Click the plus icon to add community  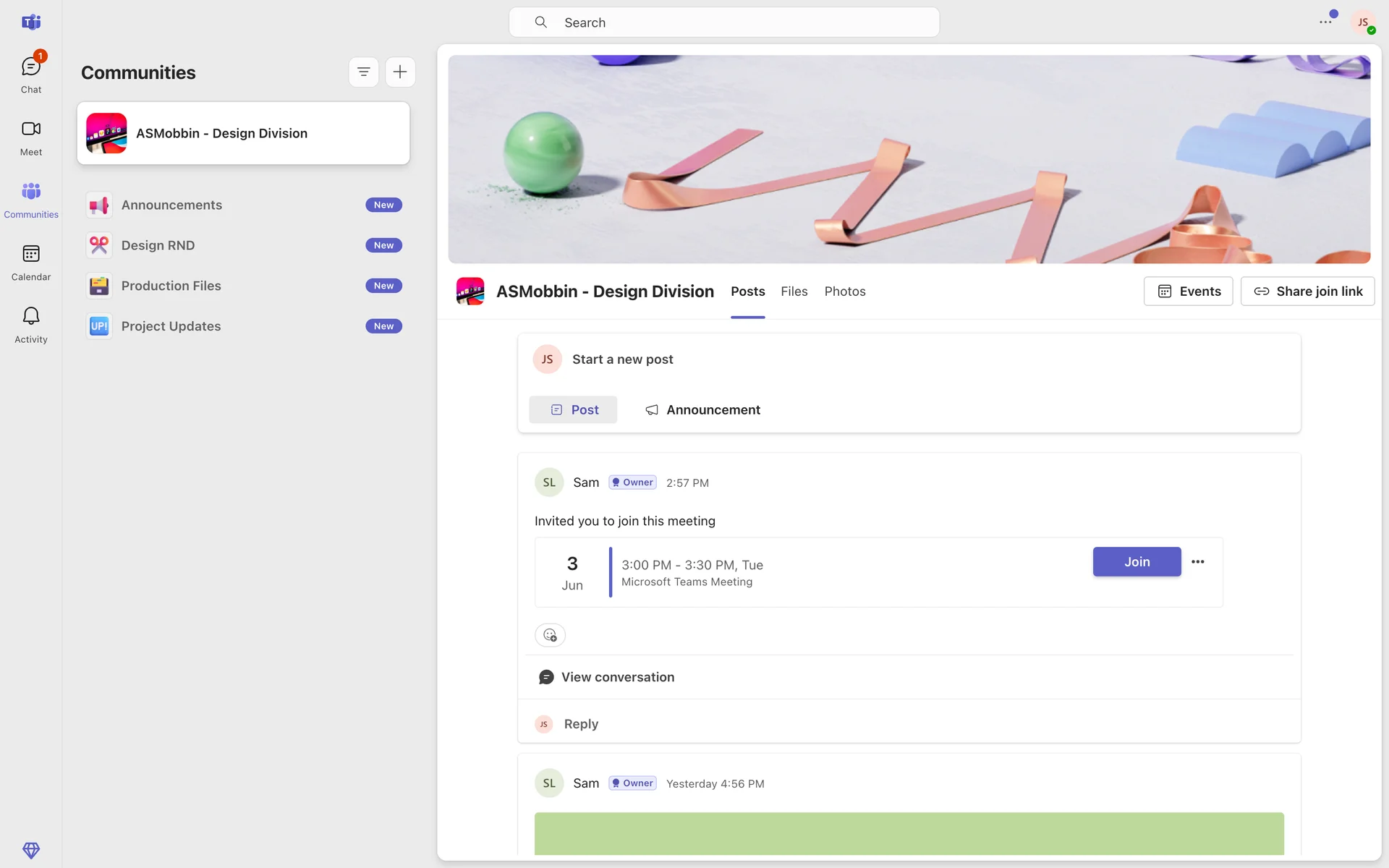coord(400,72)
